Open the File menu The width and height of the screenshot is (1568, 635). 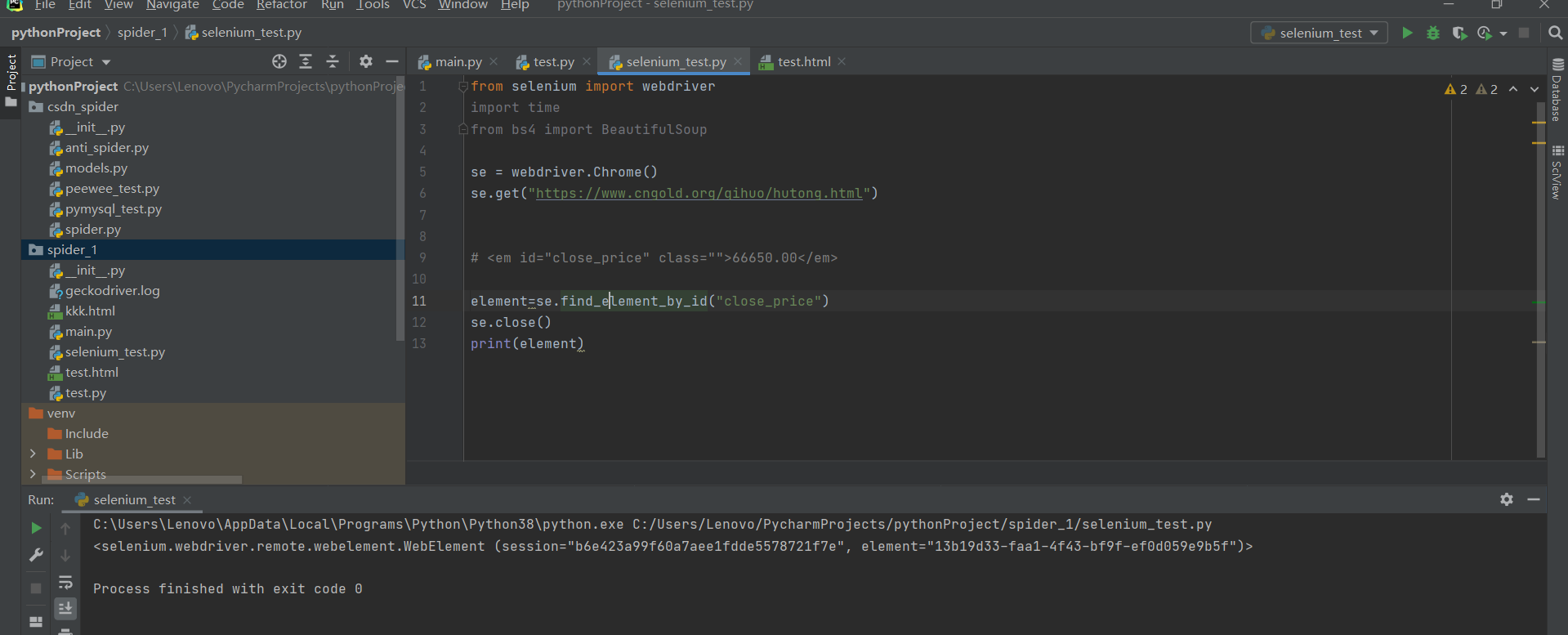click(45, 5)
